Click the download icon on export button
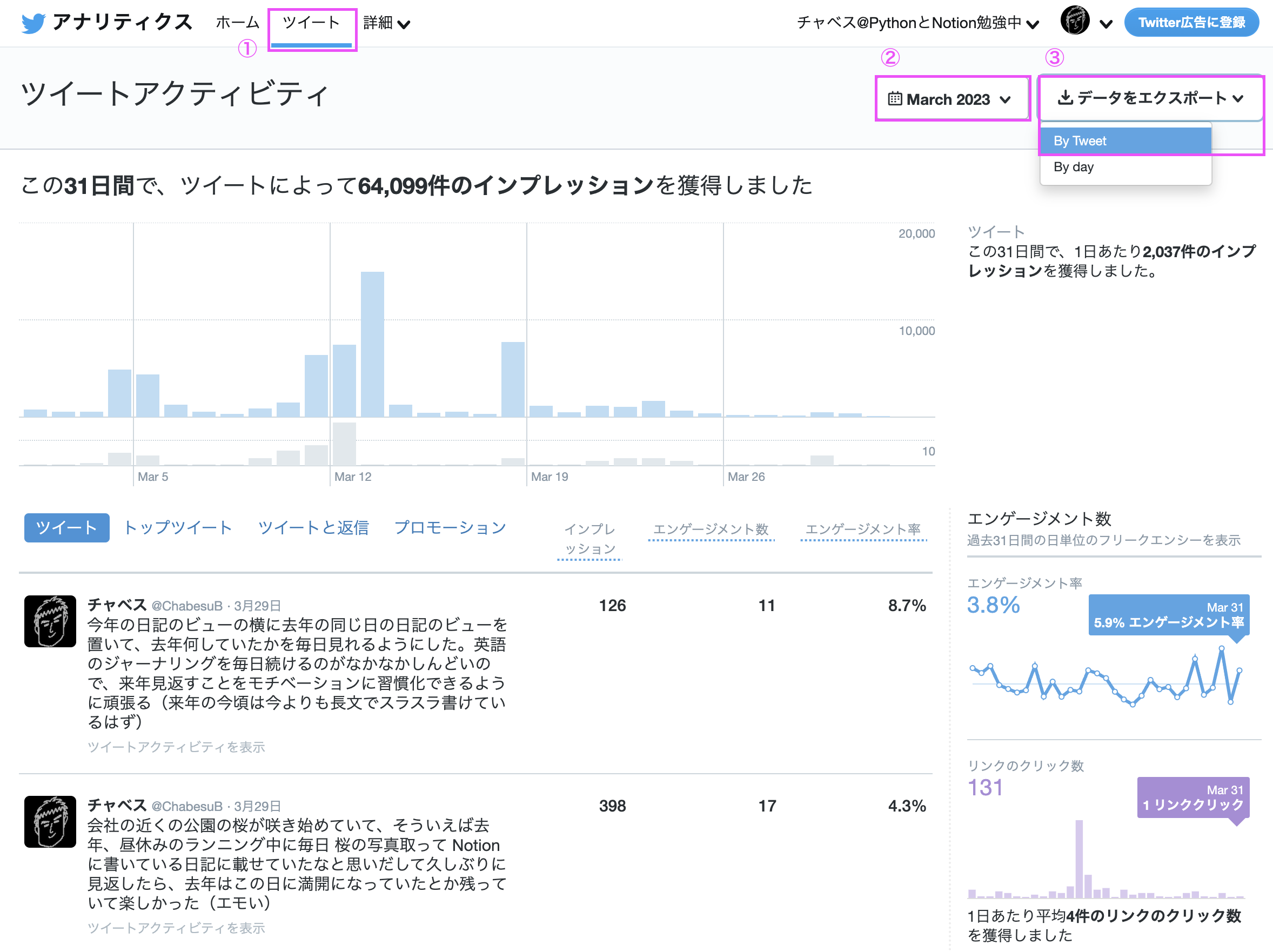Image resolution: width=1273 pixels, height=952 pixels. click(x=1064, y=97)
